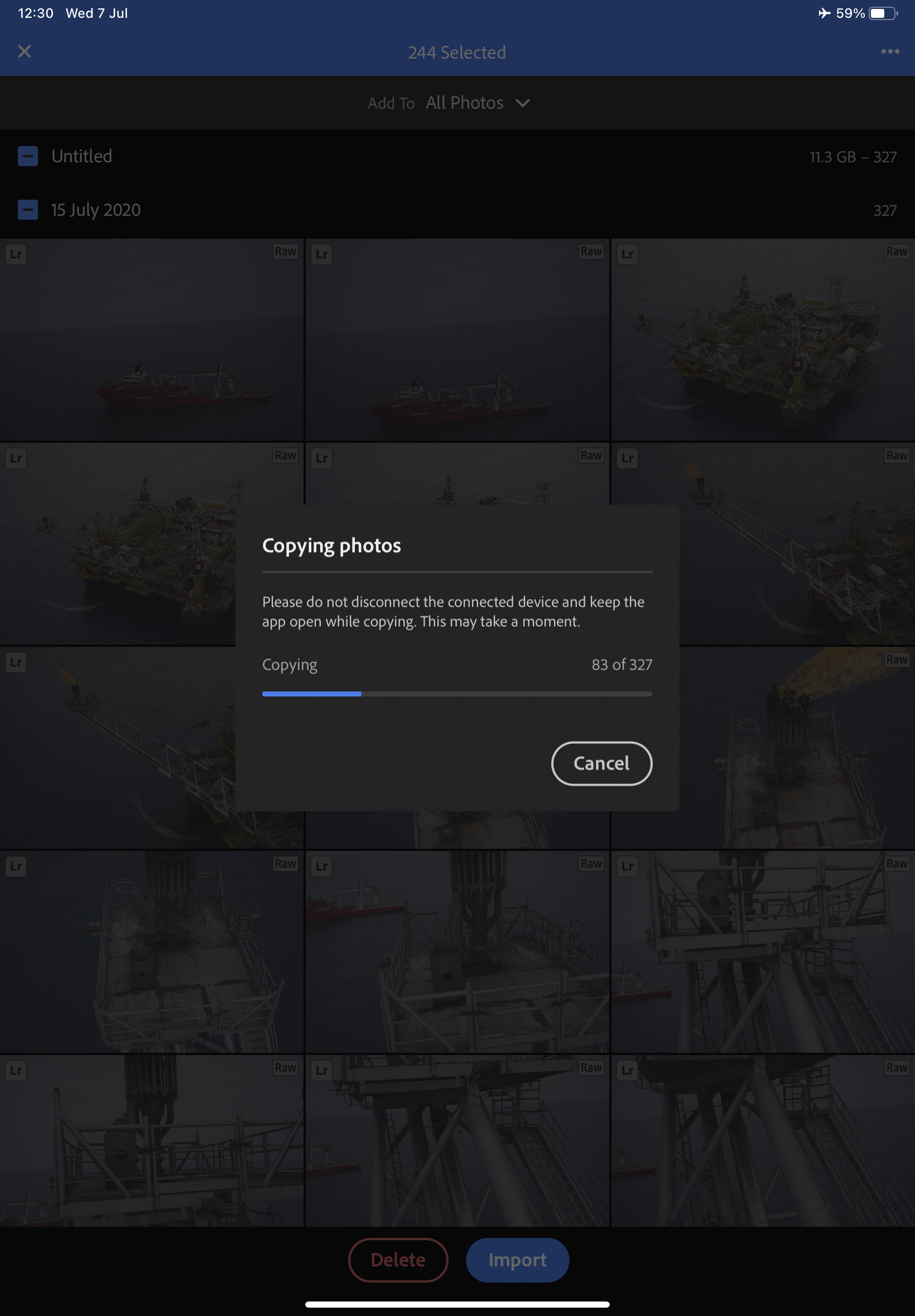
Task: Click Lr badge on first-row right photo
Action: coord(628,254)
